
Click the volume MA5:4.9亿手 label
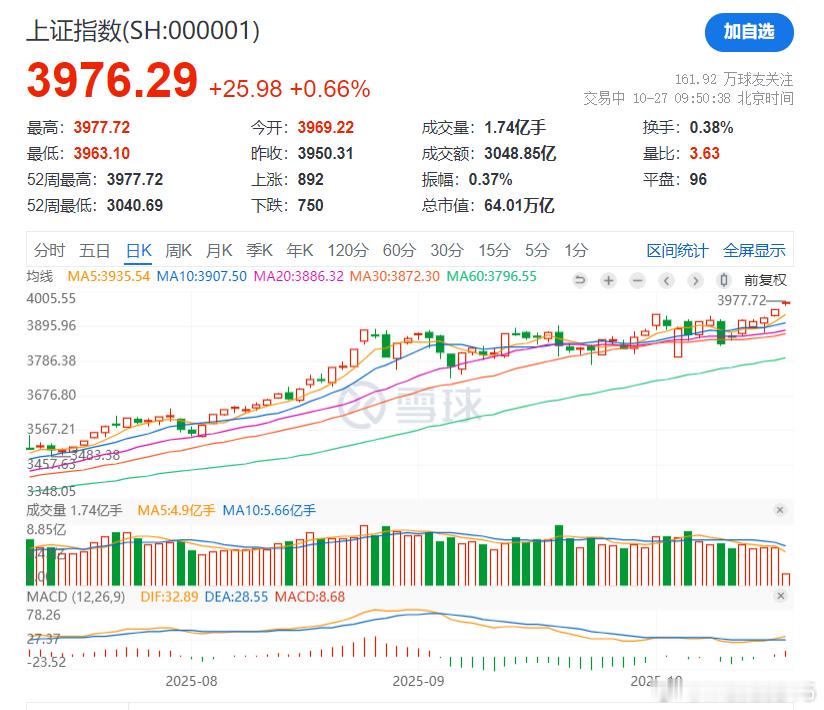[x=176, y=510]
